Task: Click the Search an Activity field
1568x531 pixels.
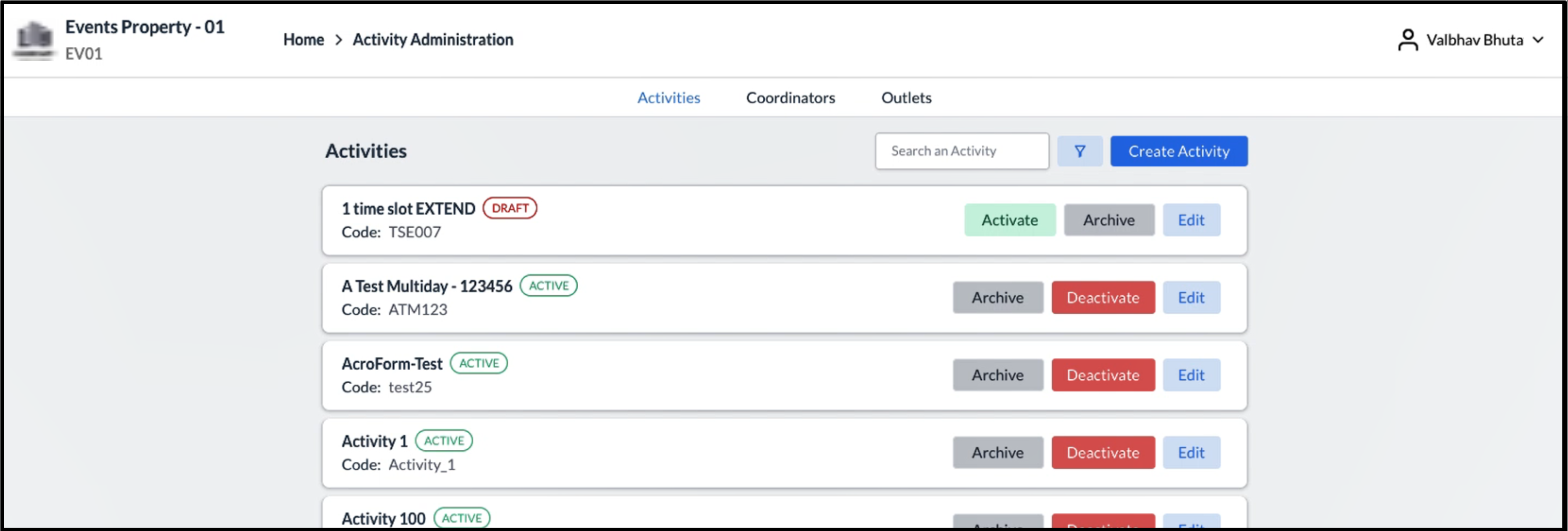Action: (x=962, y=150)
